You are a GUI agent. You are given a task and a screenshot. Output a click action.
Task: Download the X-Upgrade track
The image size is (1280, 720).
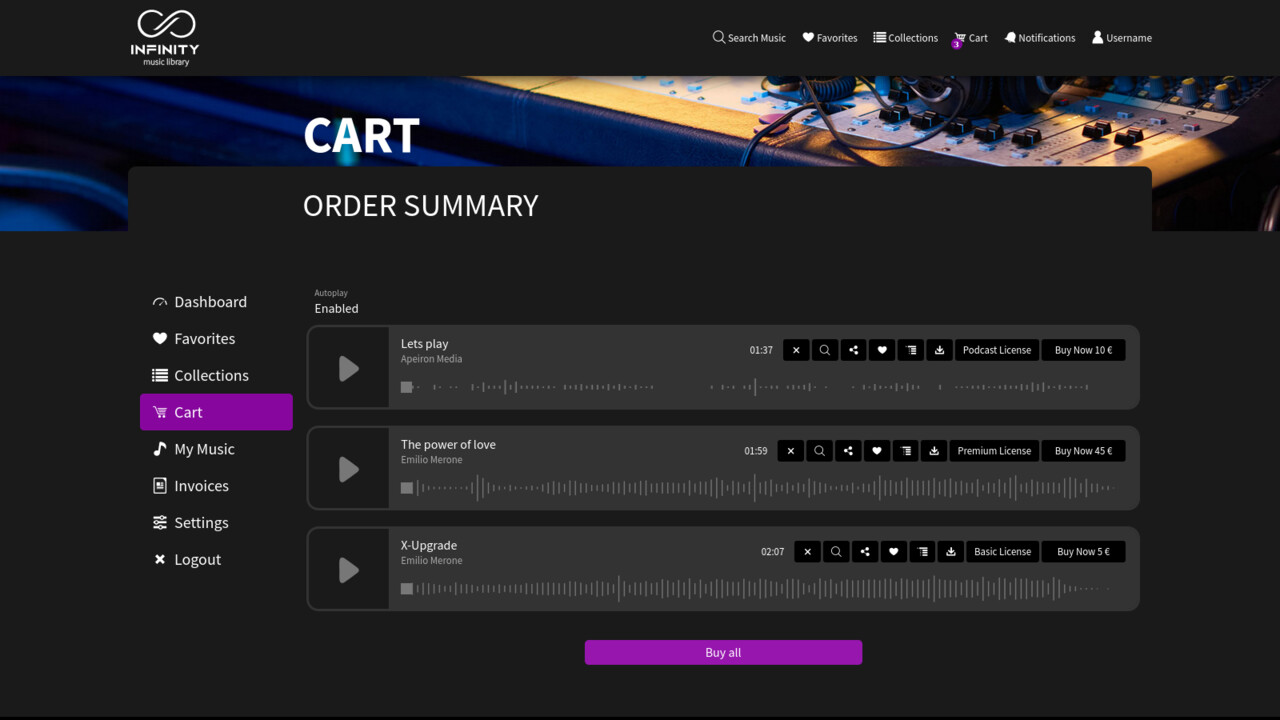point(951,552)
